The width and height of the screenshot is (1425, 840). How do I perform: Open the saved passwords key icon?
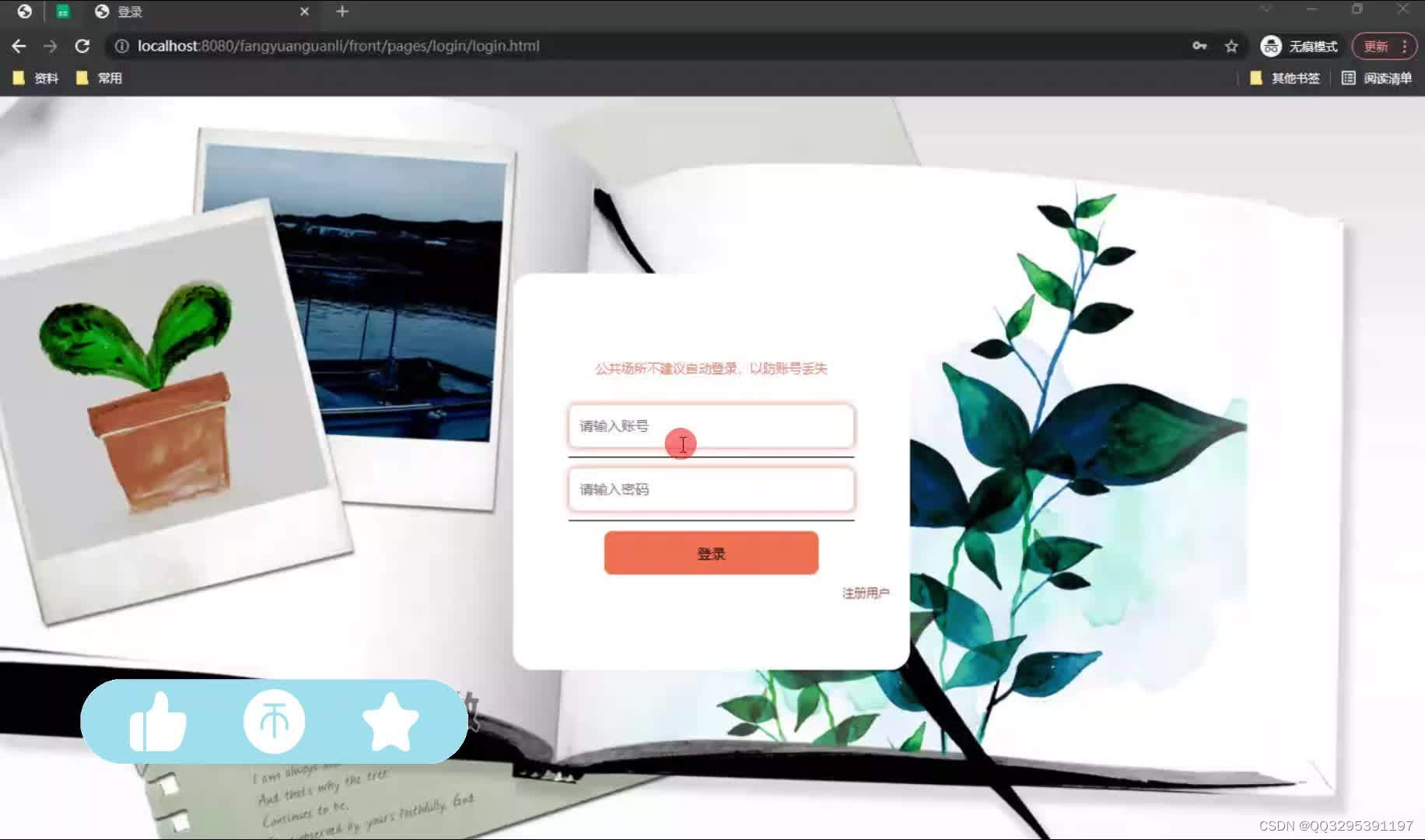tap(1199, 46)
